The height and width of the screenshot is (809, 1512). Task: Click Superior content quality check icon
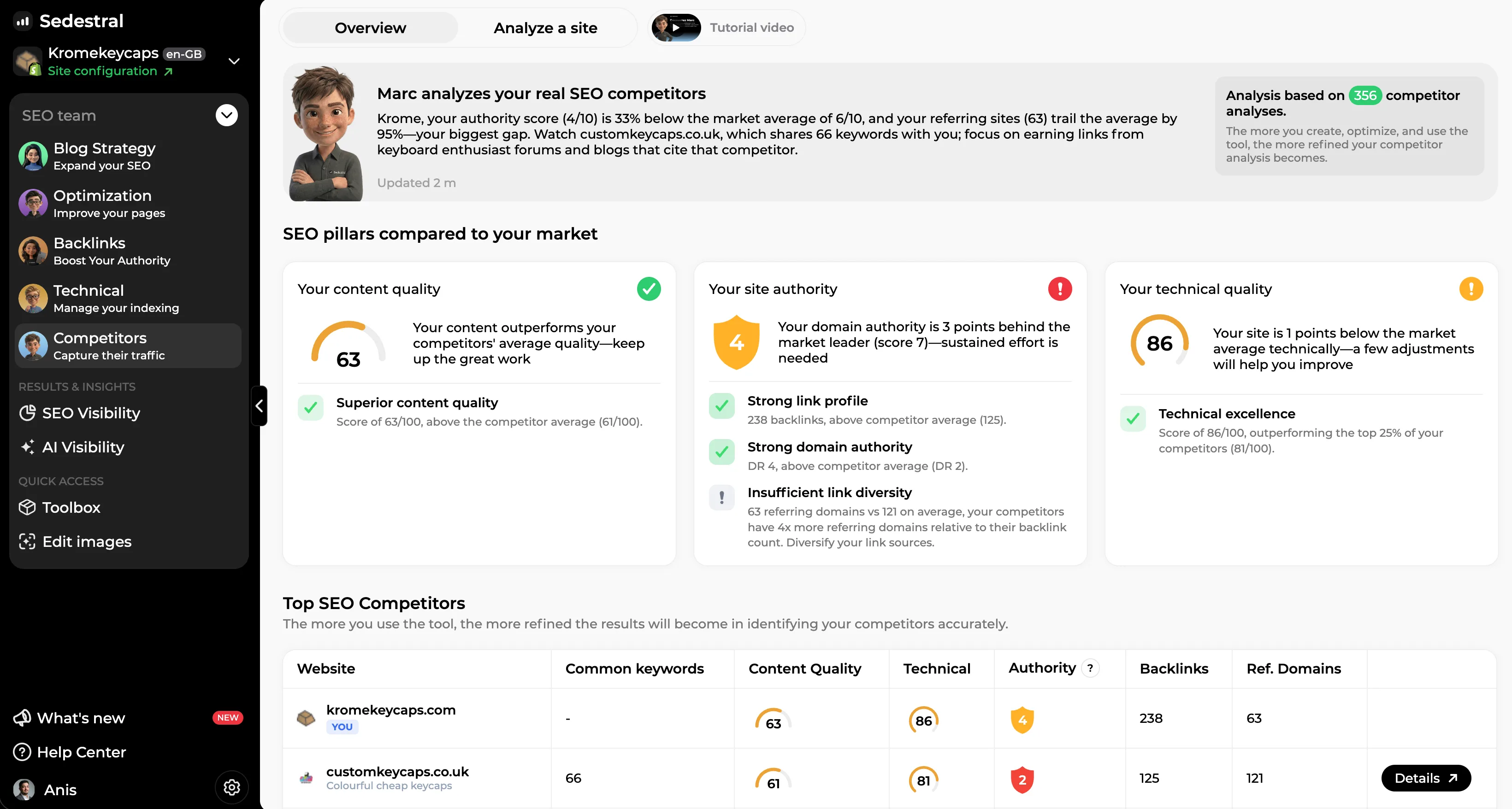(x=311, y=407)
